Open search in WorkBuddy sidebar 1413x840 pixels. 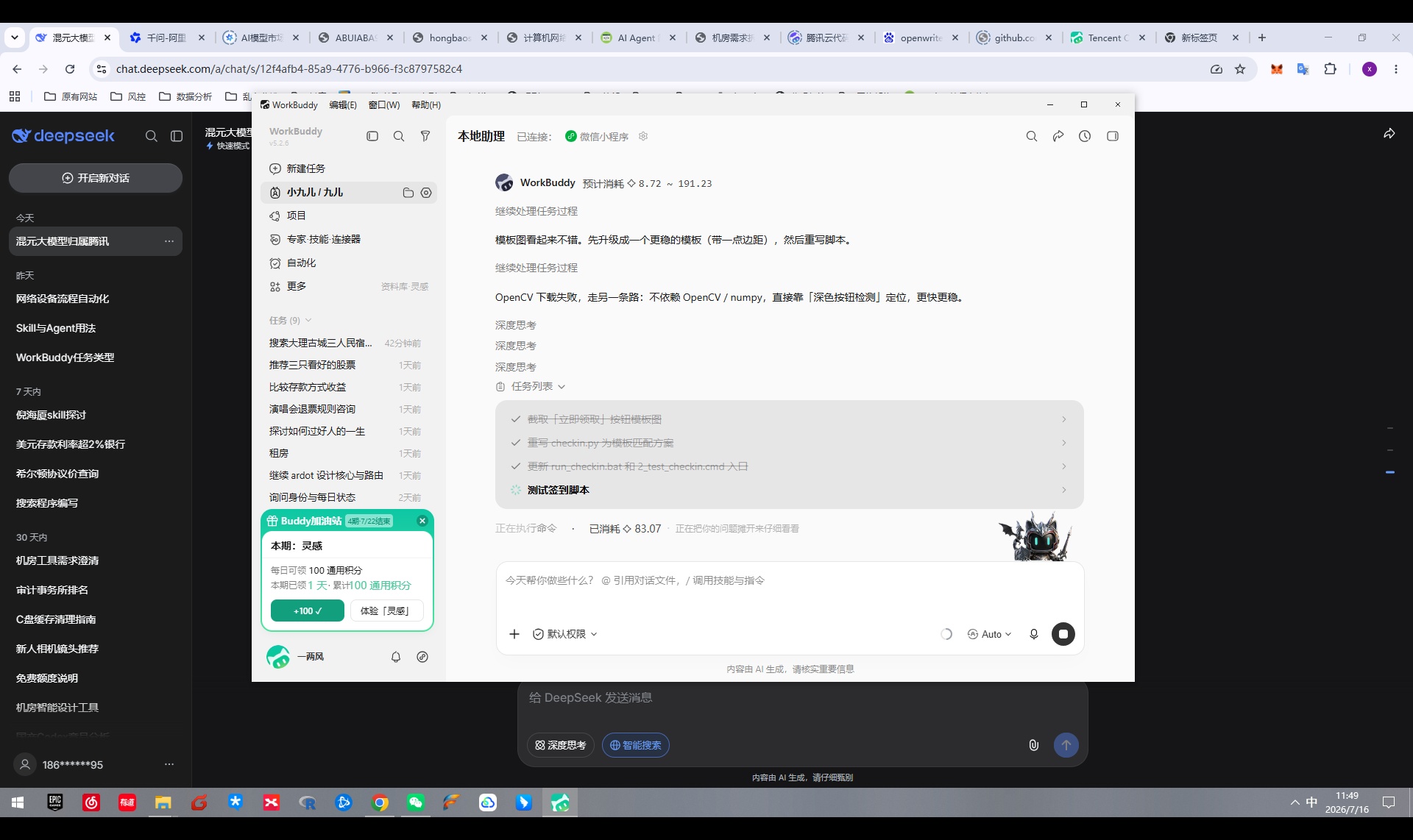point(399,136)
